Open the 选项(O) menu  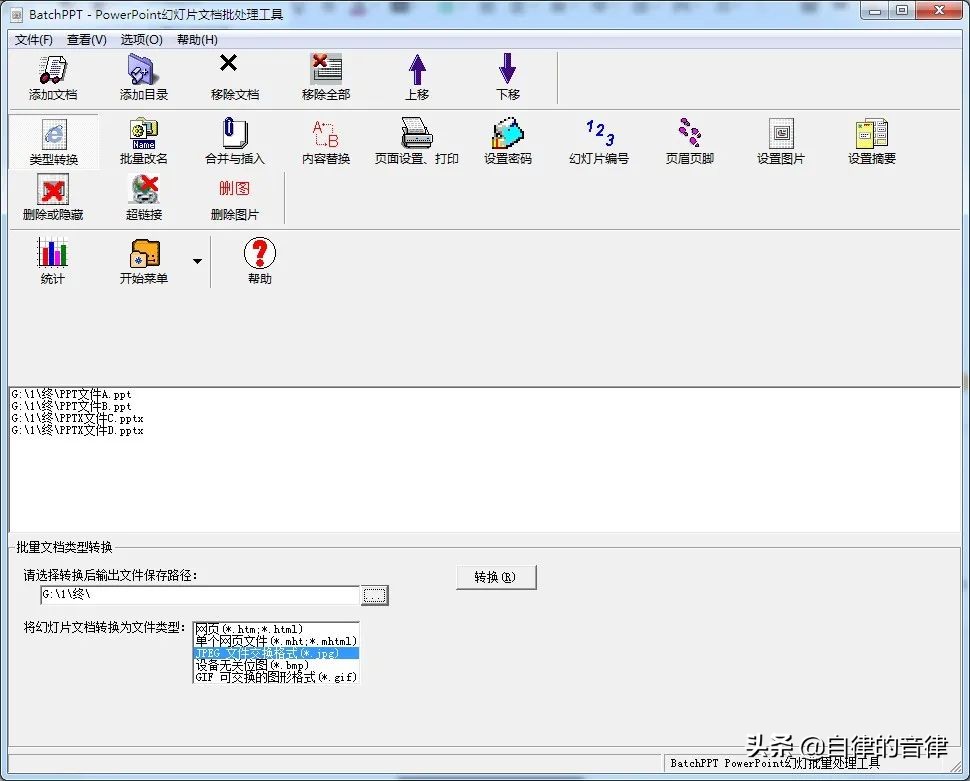pos(142,40)
